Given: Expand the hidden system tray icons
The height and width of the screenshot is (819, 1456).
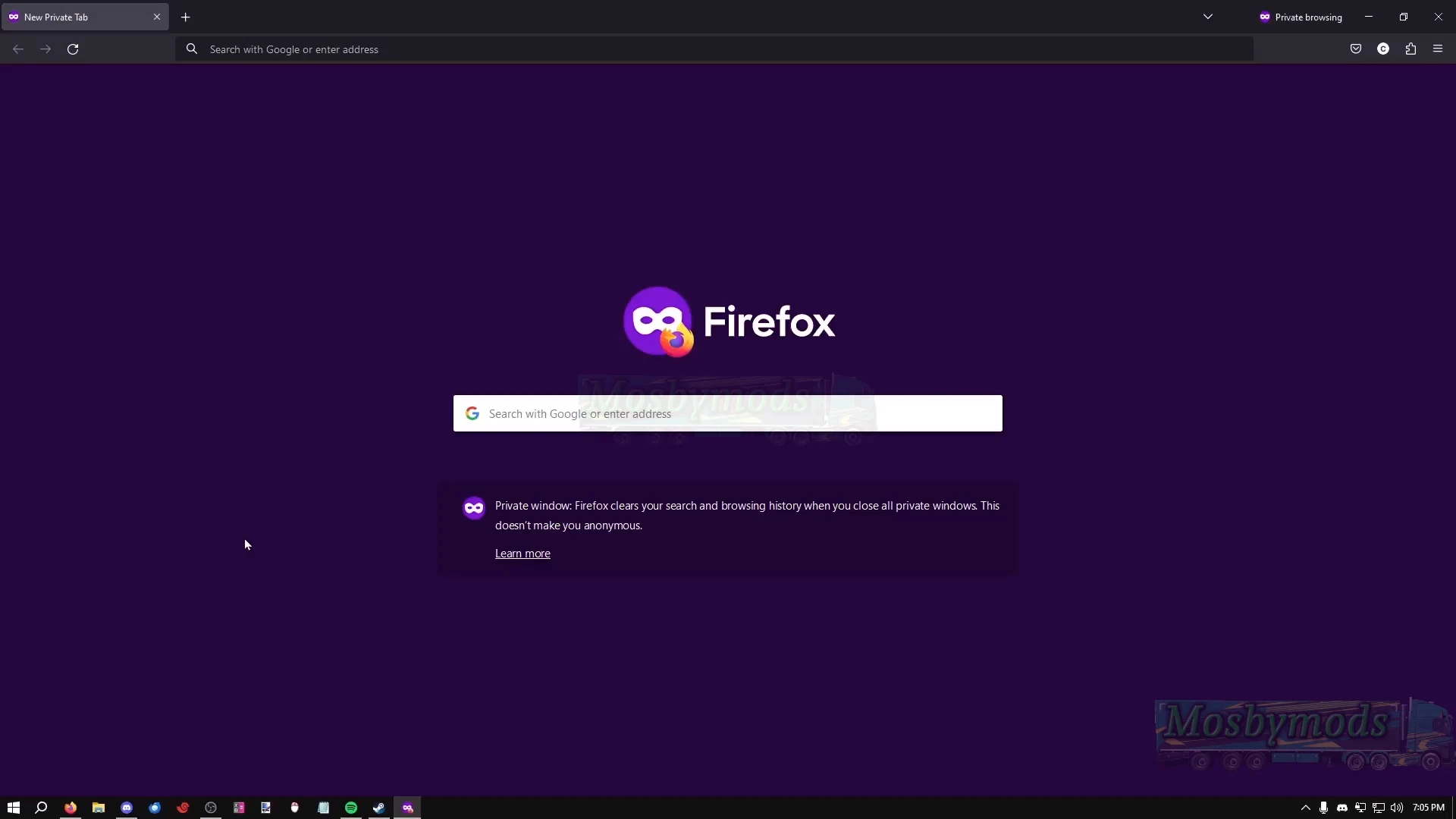Looking at the screenshot, I should pyautogui.click(x=1306, y=808).
